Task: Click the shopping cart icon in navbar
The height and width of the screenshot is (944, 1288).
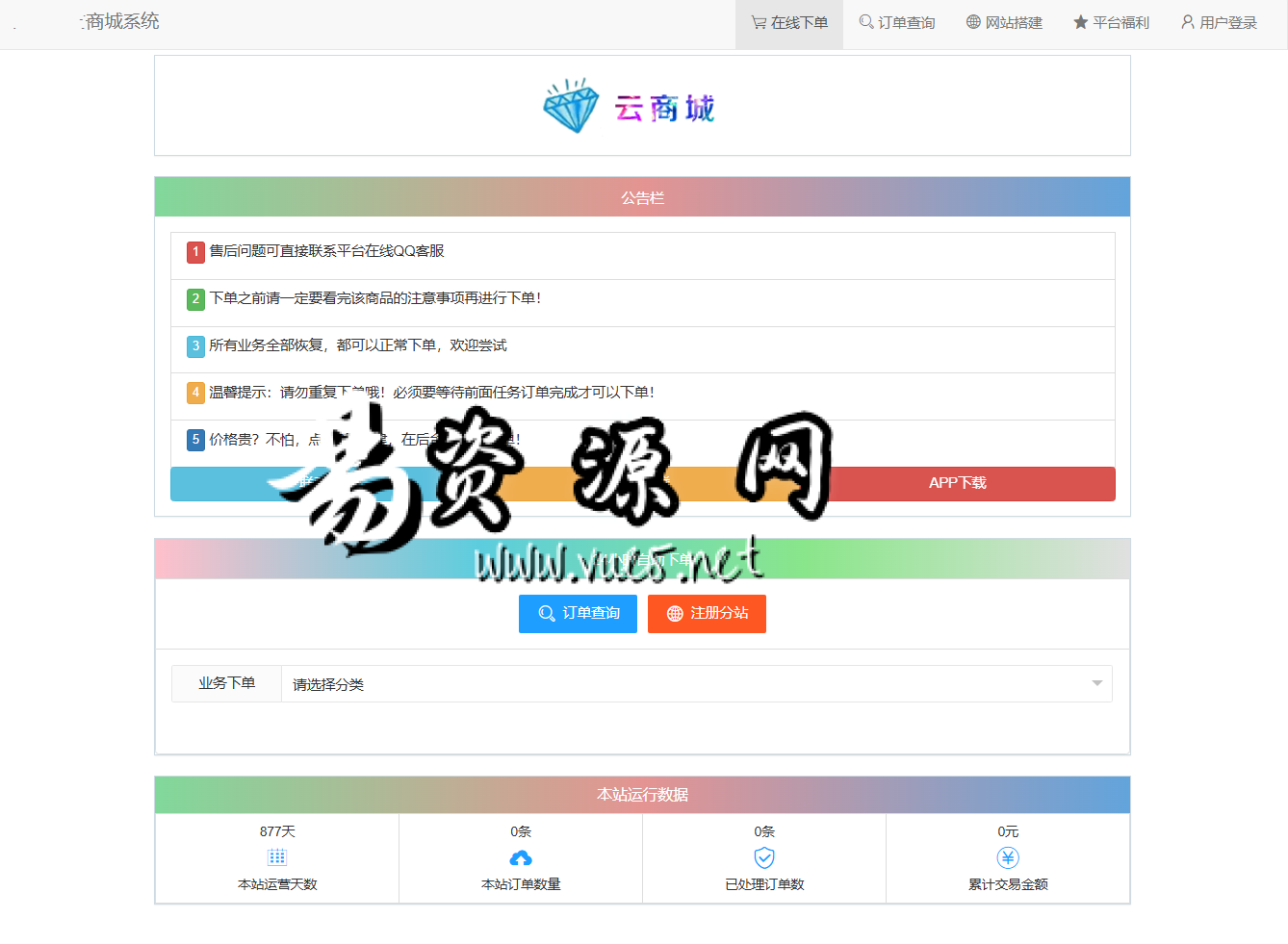Action: tap(759, 22)
